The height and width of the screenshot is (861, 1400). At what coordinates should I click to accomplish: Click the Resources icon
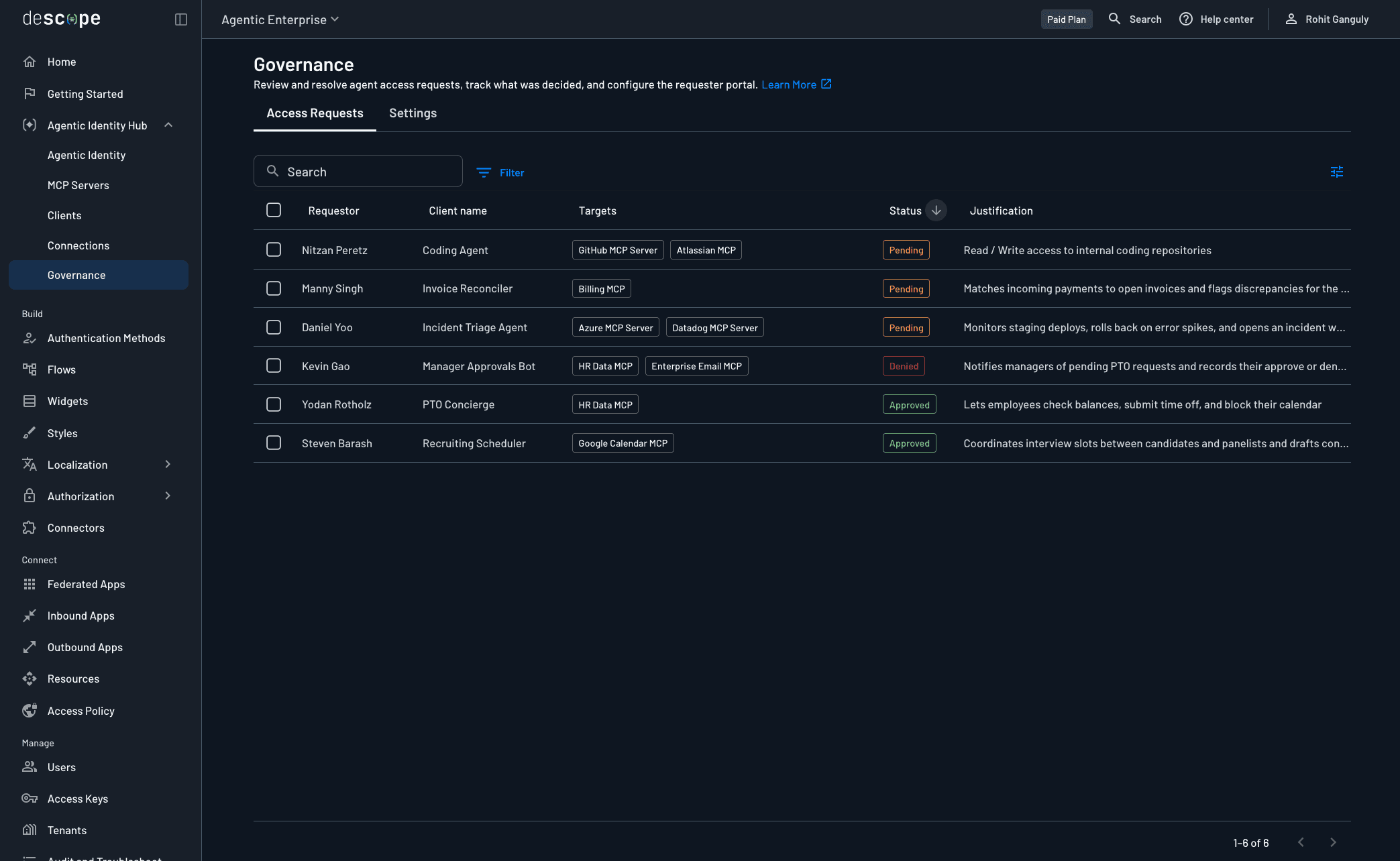(x=30, y=679)
